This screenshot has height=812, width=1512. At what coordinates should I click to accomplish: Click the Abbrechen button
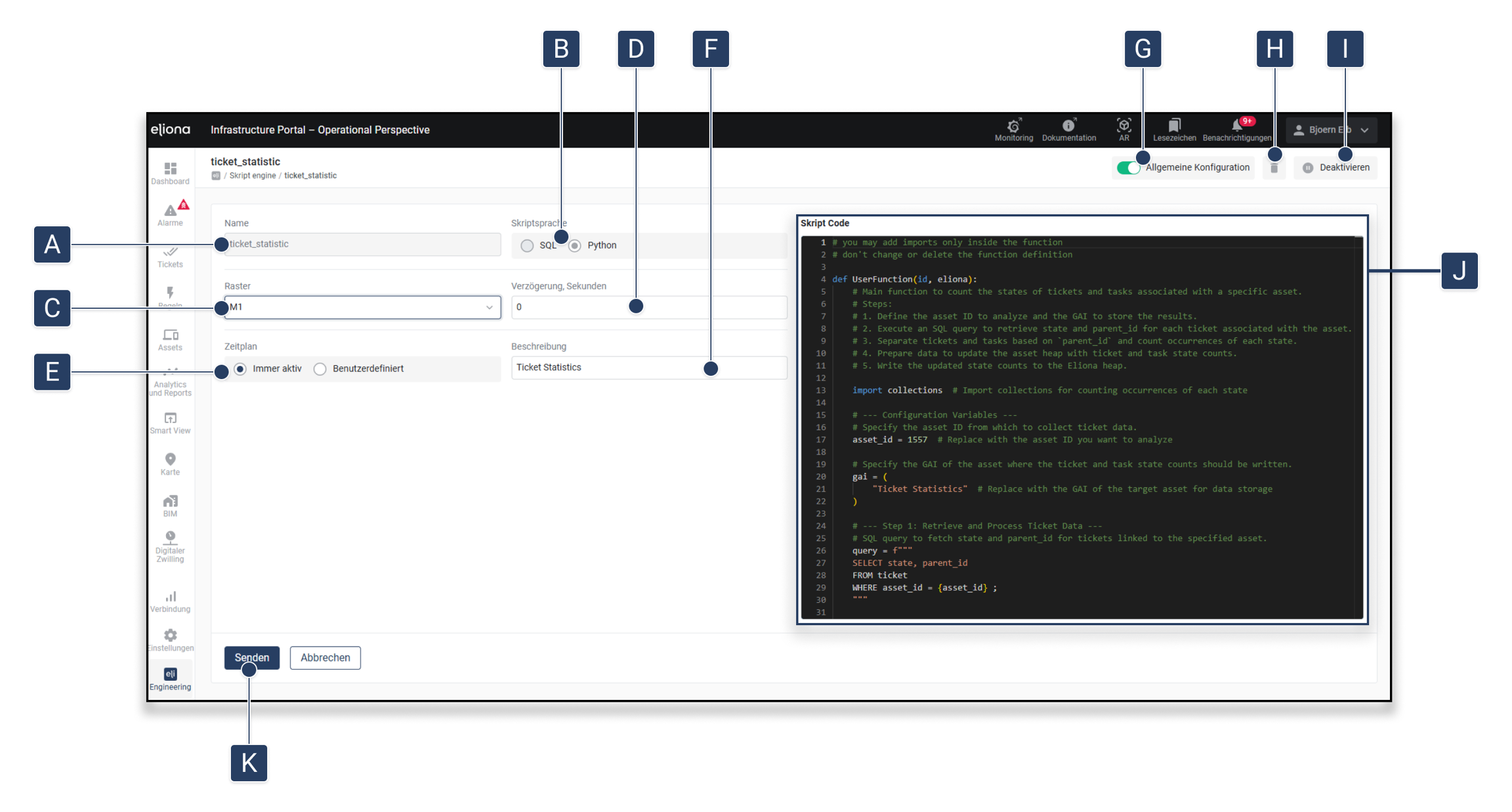[325, 658]
